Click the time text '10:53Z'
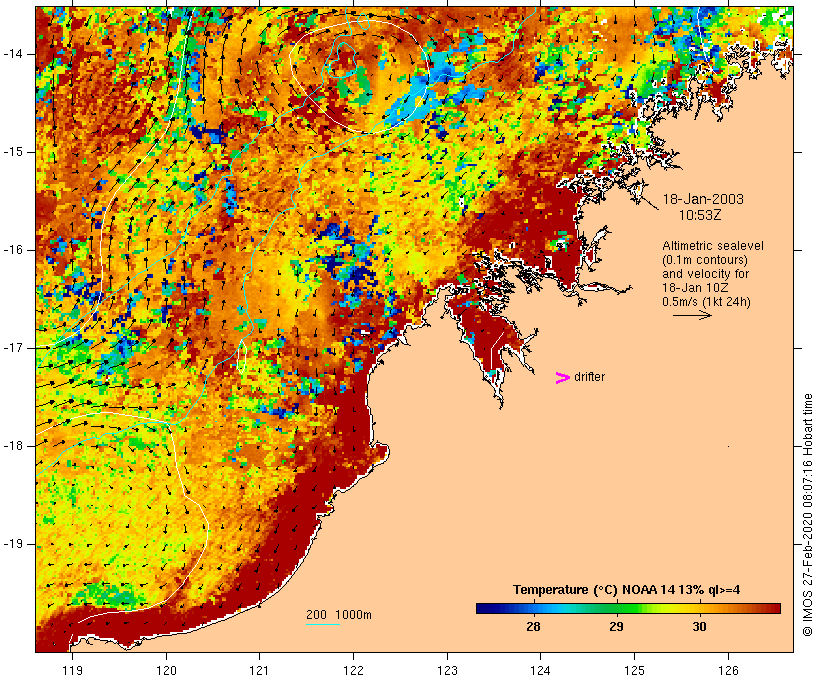This screenshot has height=680, width=820. pos(700,215)
